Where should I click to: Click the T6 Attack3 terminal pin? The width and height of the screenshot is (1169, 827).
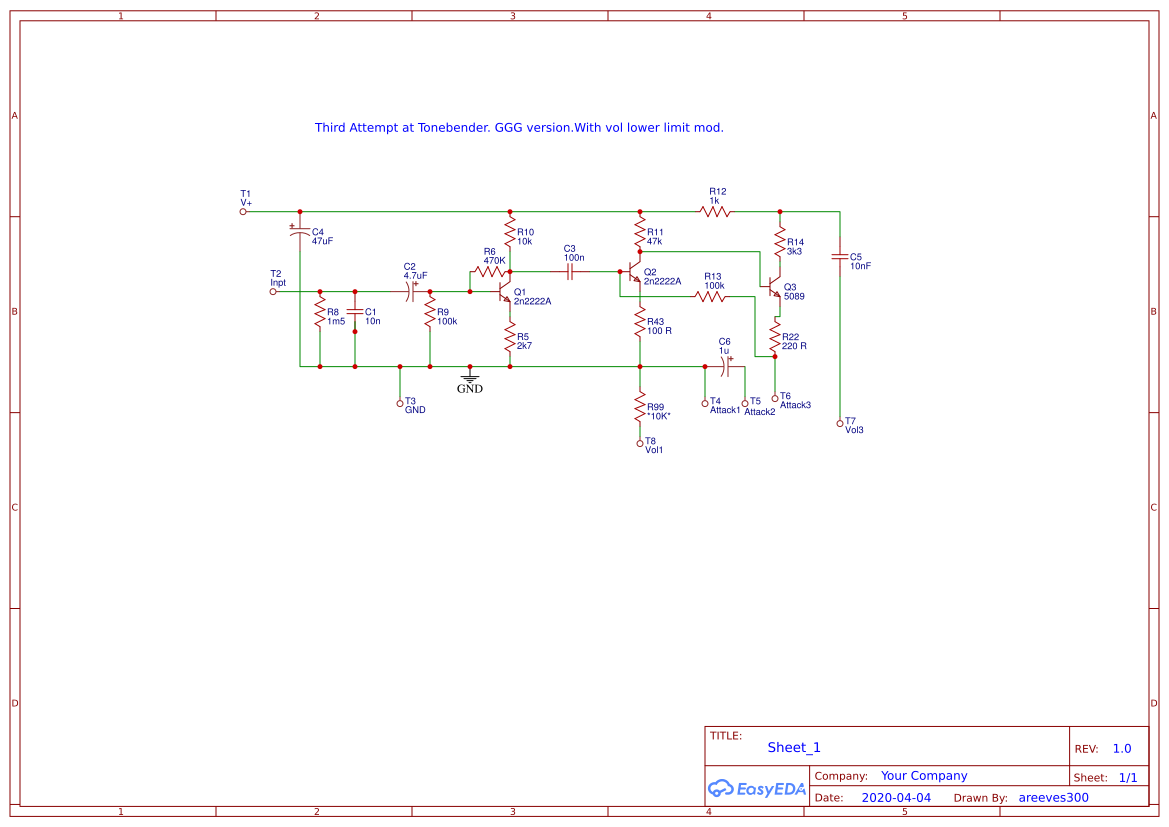[776, 396]
